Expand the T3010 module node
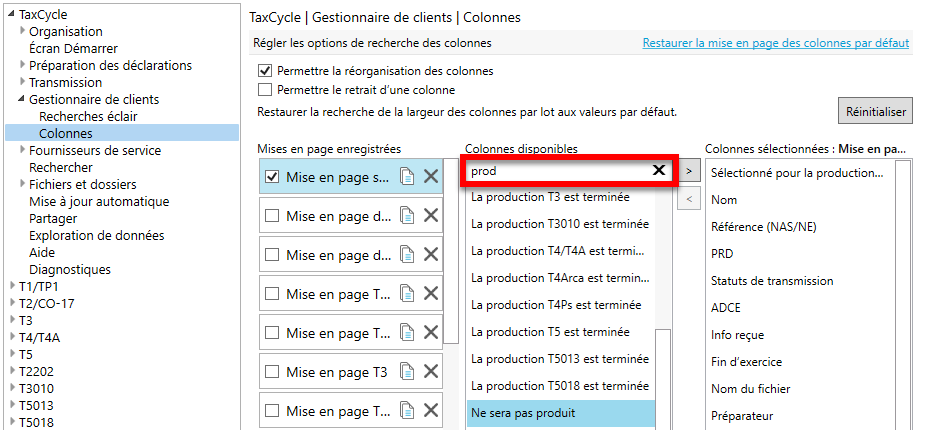This screenshot has width=925, height=430. [x=12, y=389]
